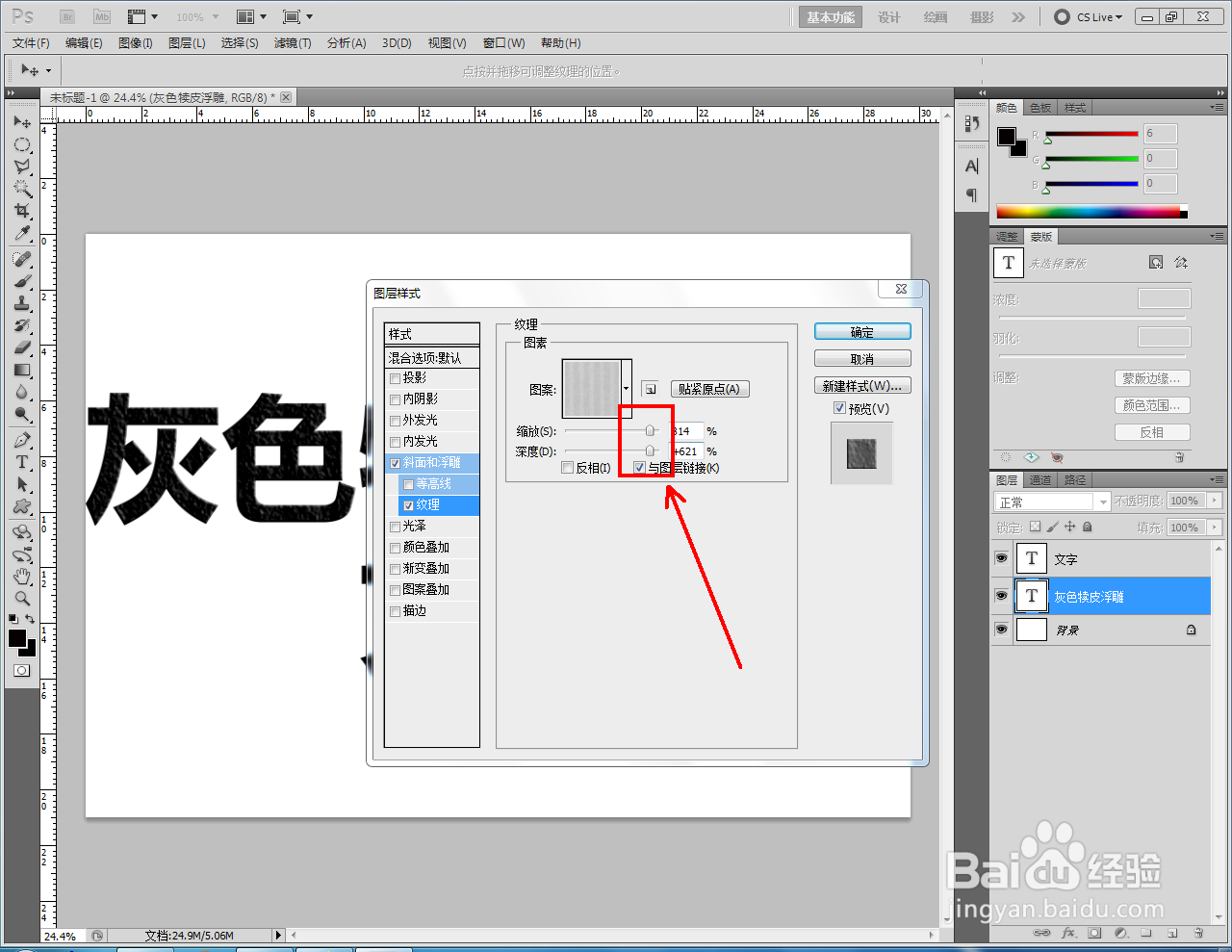1232x952 pixels.
Task: Click 取消 to cancel layer style
Action: point(862,359)
